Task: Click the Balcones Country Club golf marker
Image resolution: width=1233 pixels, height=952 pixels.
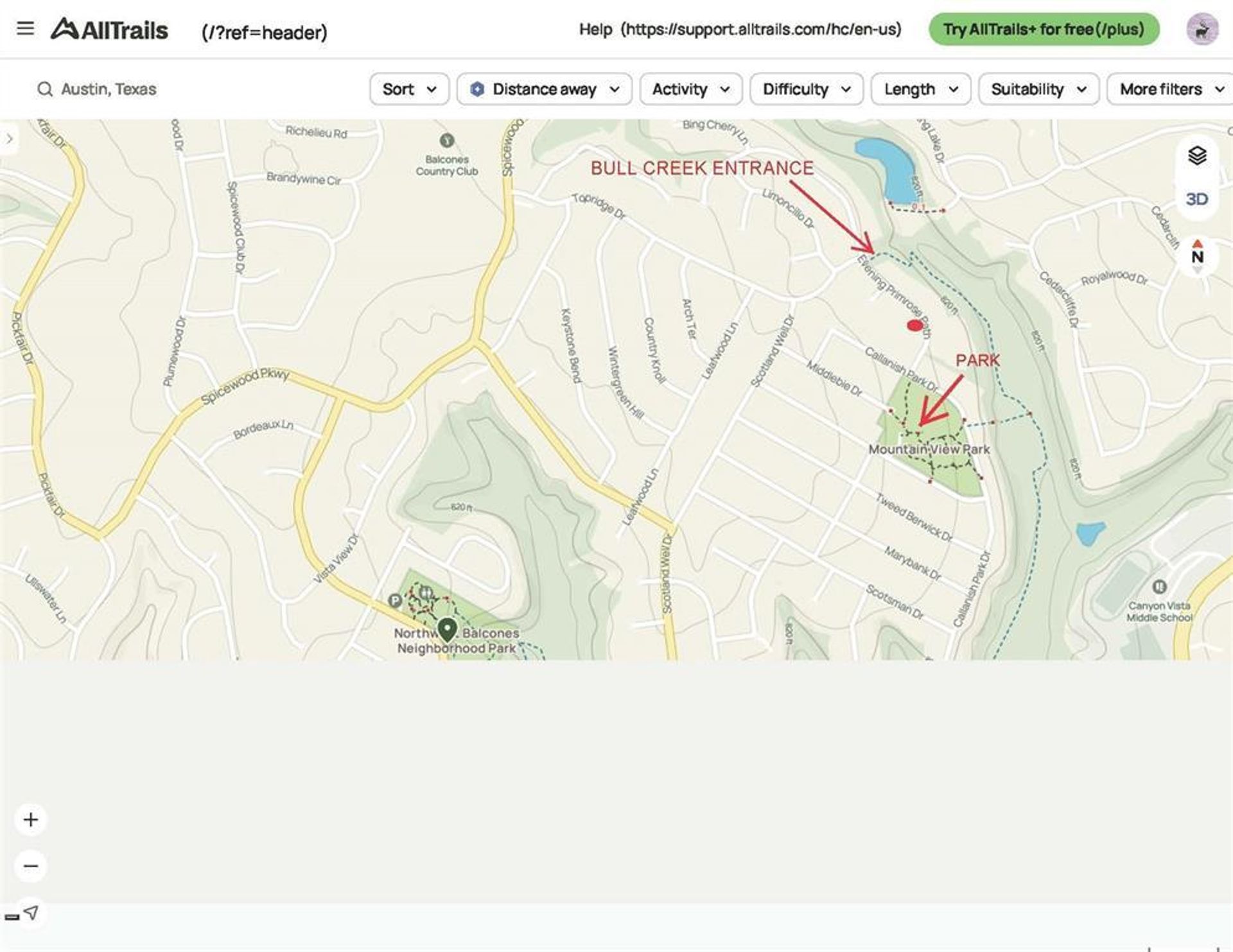Action: point(447,140)
